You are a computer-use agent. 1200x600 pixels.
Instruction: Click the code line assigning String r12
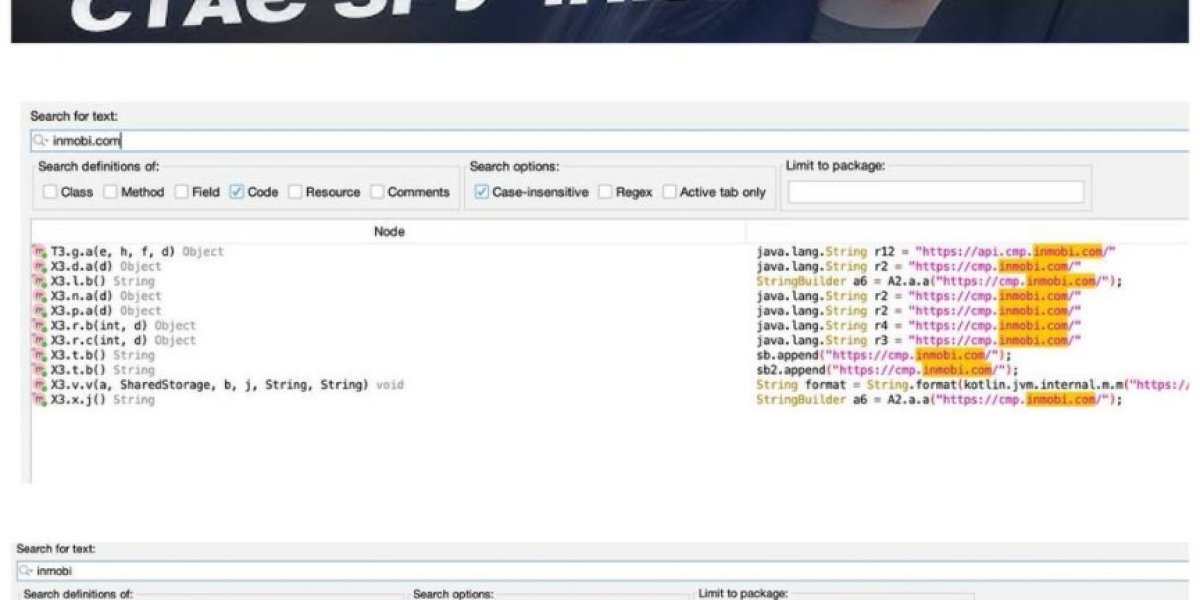pyautogui.click(x=936, y=252)
